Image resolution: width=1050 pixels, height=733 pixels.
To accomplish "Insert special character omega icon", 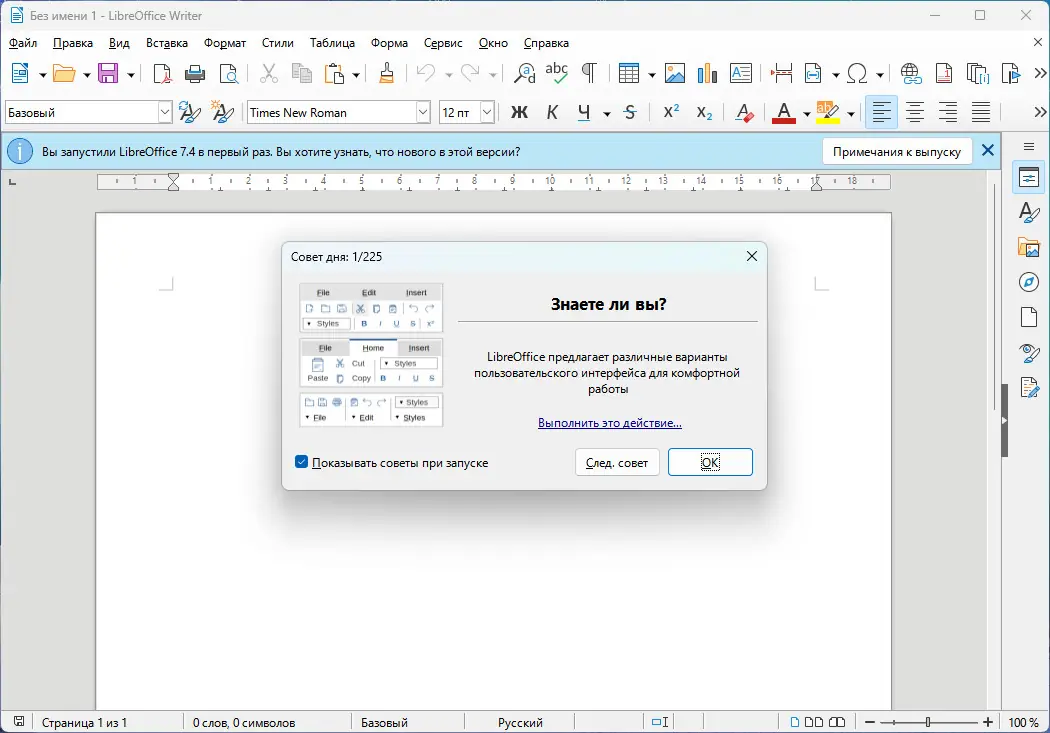I will [x=857, y=73].
